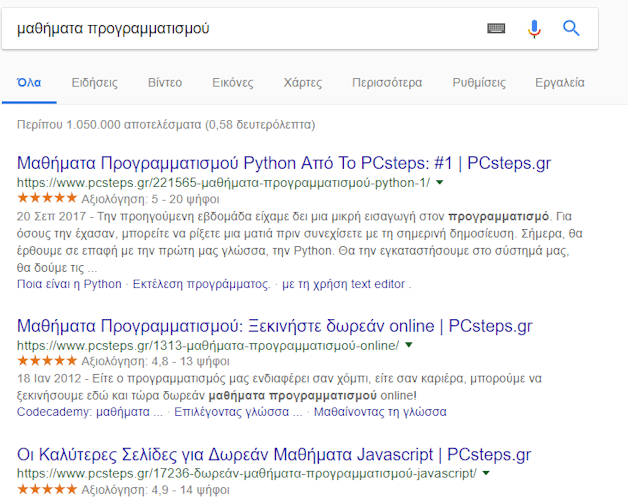Click the snippet date 18 Ιαν 2012
Viewport: 628px width, 500px height.
(x=49, y=379)
